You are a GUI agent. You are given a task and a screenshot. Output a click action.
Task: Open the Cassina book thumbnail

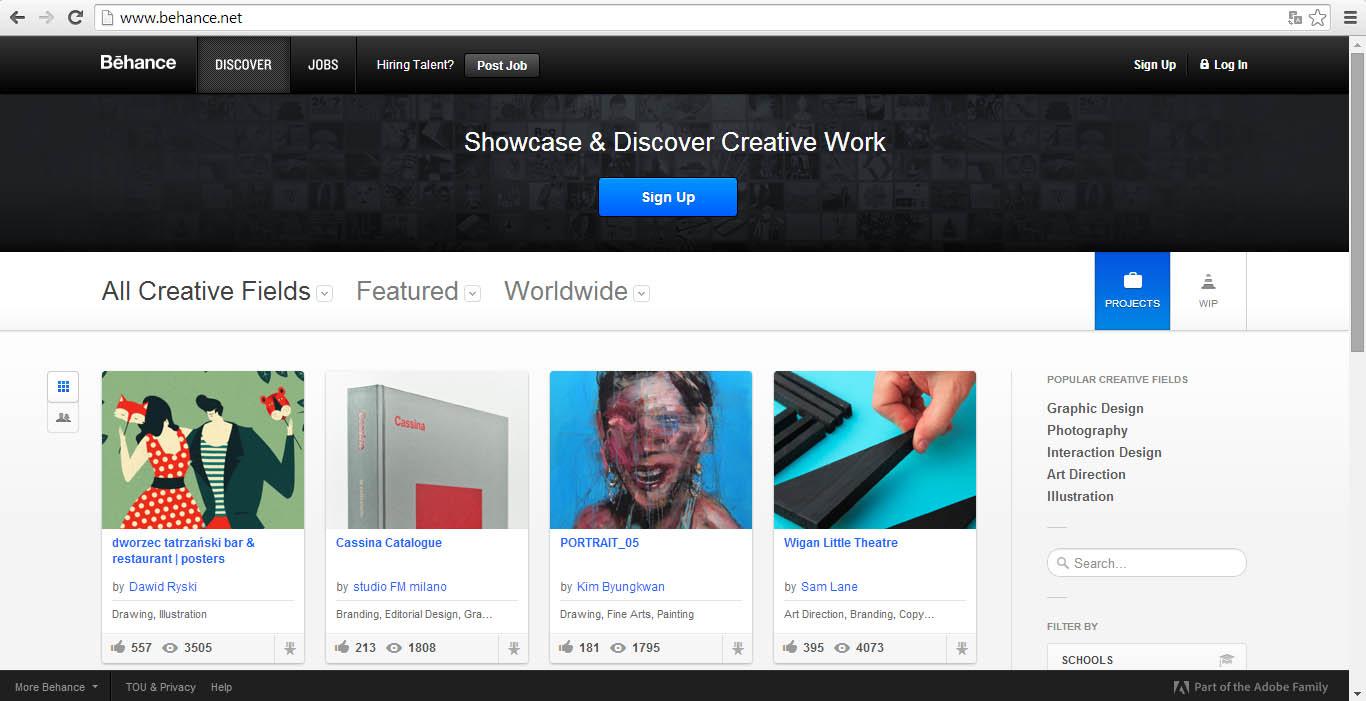tap(427, 450)
